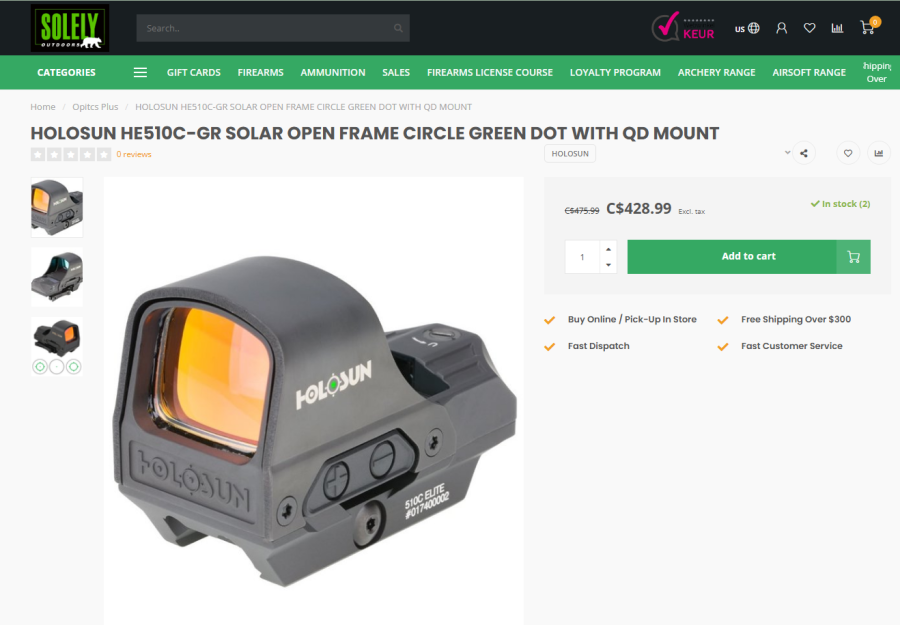
Task: Expand the Categories hamburger menu
Action: [140, 72]
